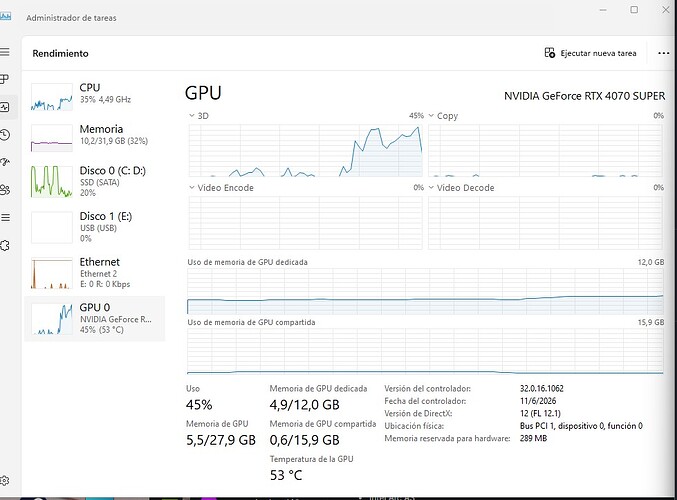Open the Processes page icon

pos(4,79)
